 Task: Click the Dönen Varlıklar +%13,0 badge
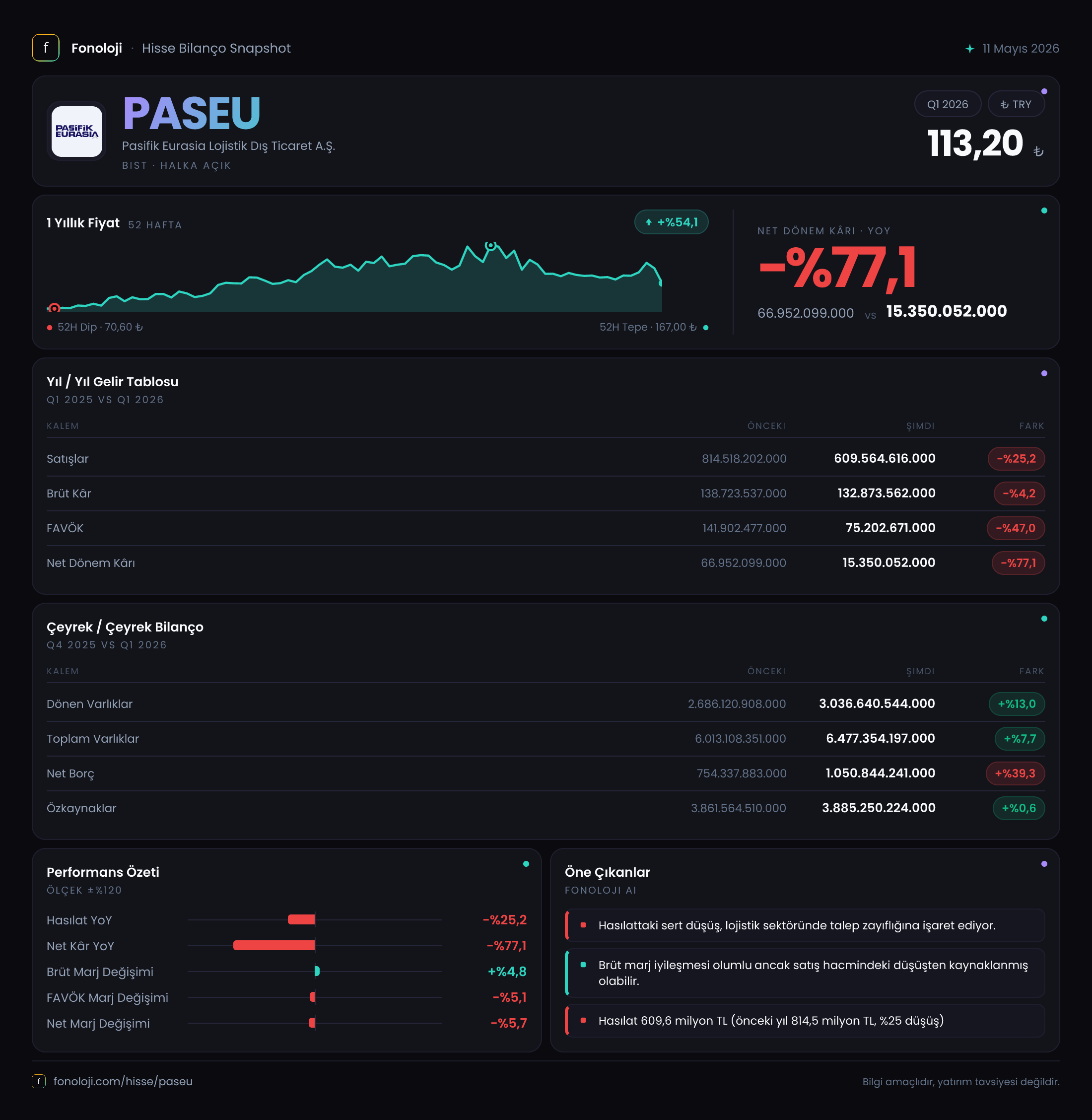pos(1016,703)
